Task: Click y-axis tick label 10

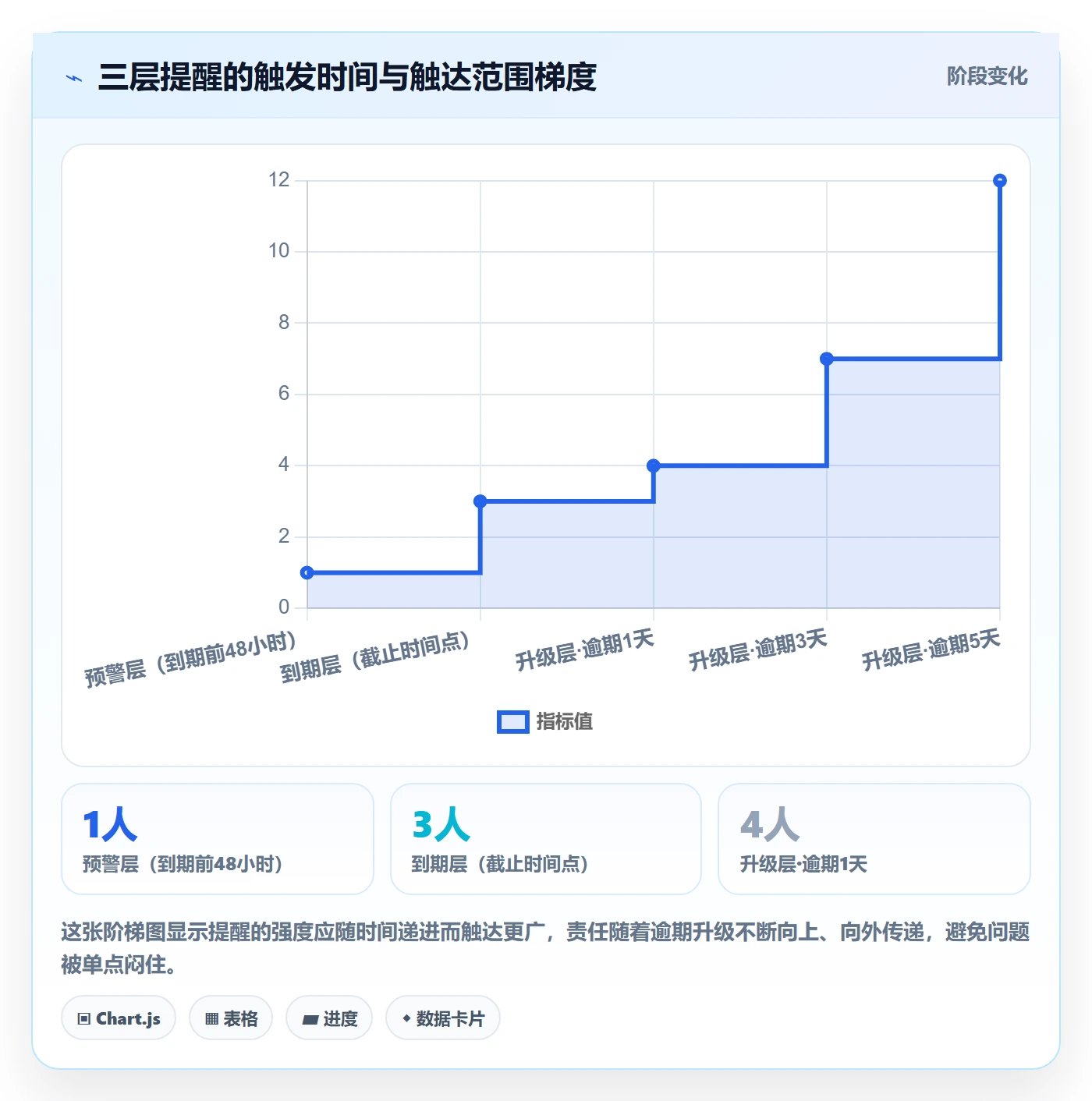Action: point(278,251)
